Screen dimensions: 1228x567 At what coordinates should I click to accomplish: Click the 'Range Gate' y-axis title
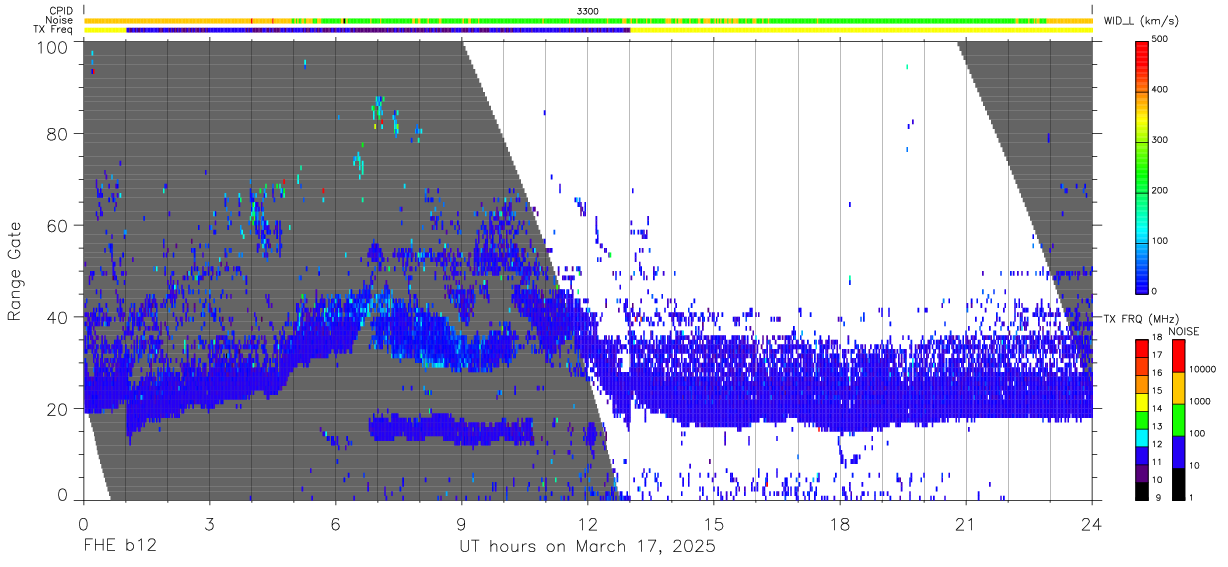[15, 271]
